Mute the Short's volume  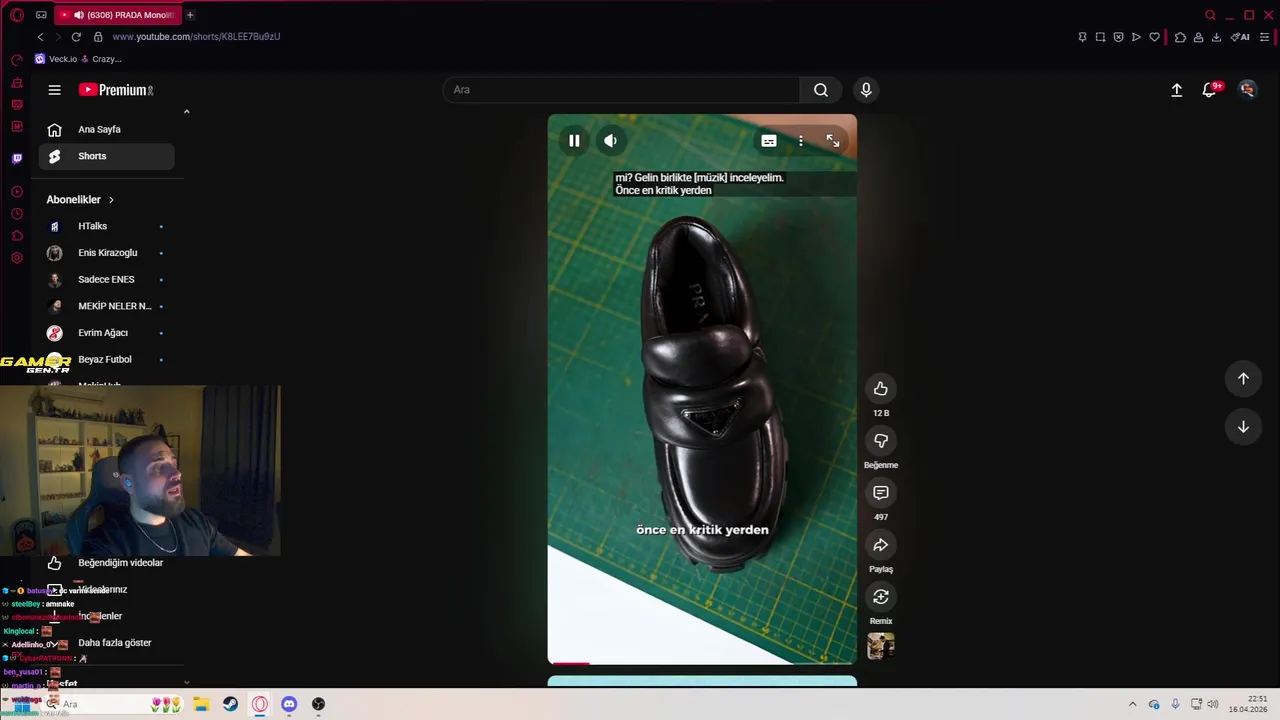pos(610,141)
